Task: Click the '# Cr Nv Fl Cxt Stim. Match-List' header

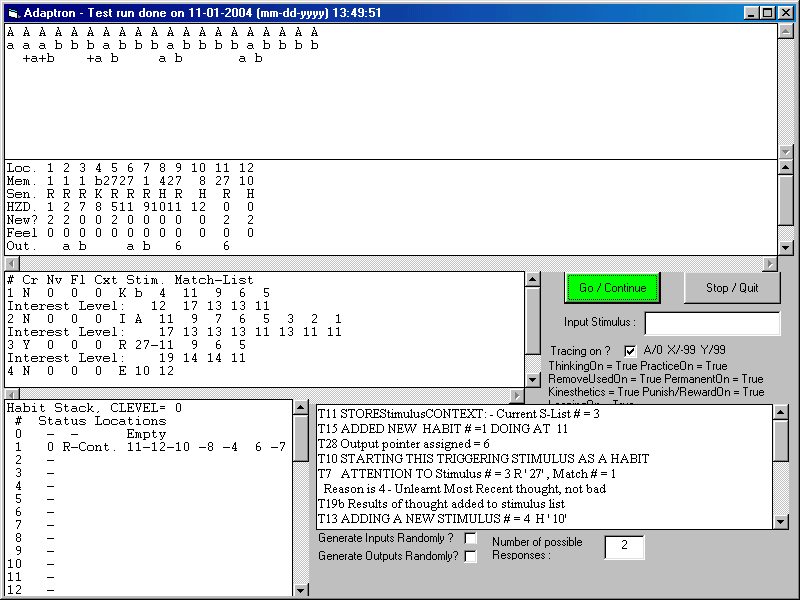Action: tap(130, 280)
